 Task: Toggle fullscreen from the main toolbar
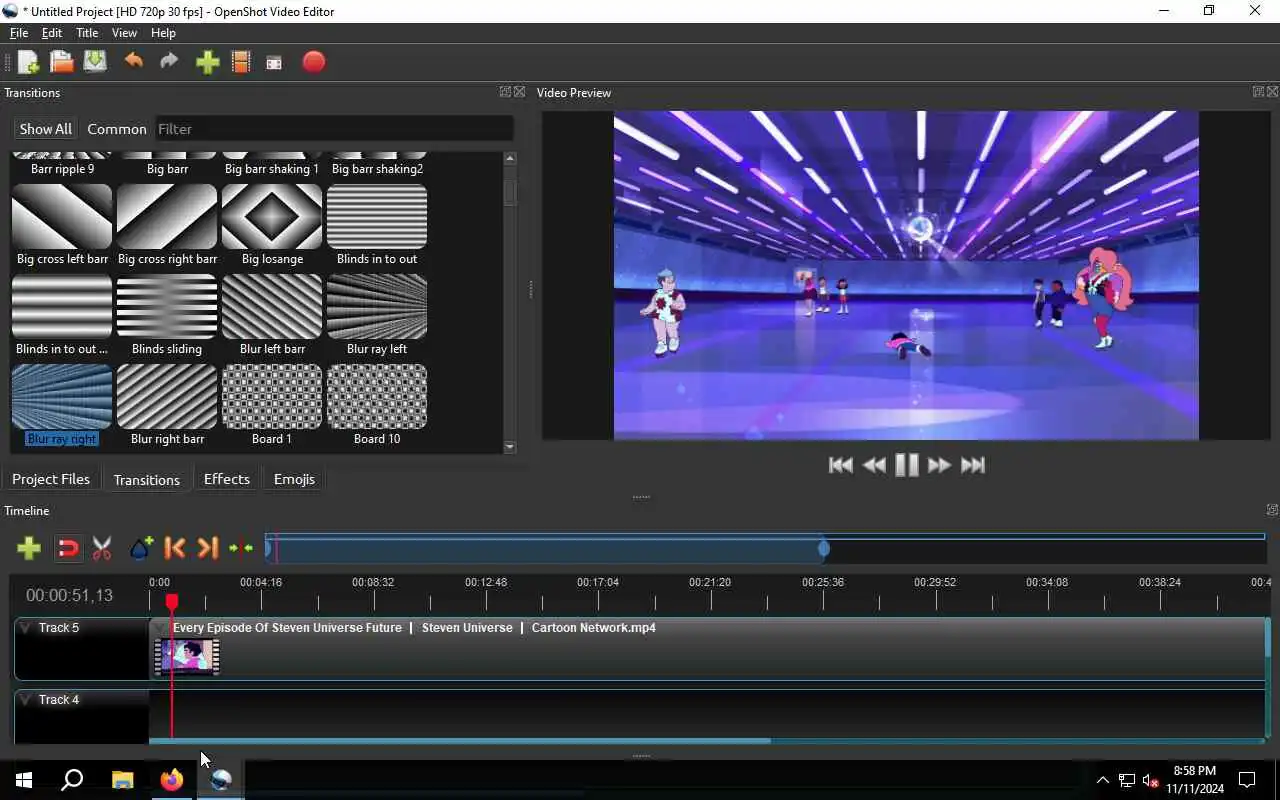[x=274, y=62]
